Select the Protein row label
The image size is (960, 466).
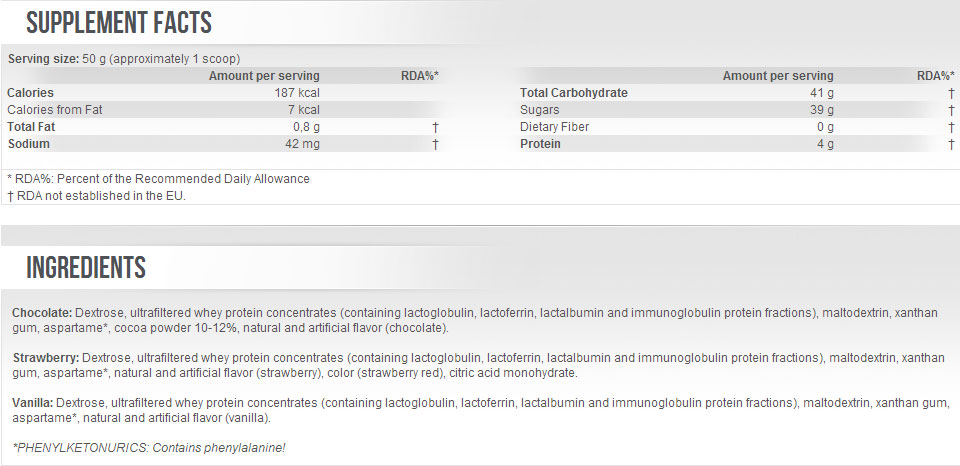pyautogui.click(x=541, y=144)
